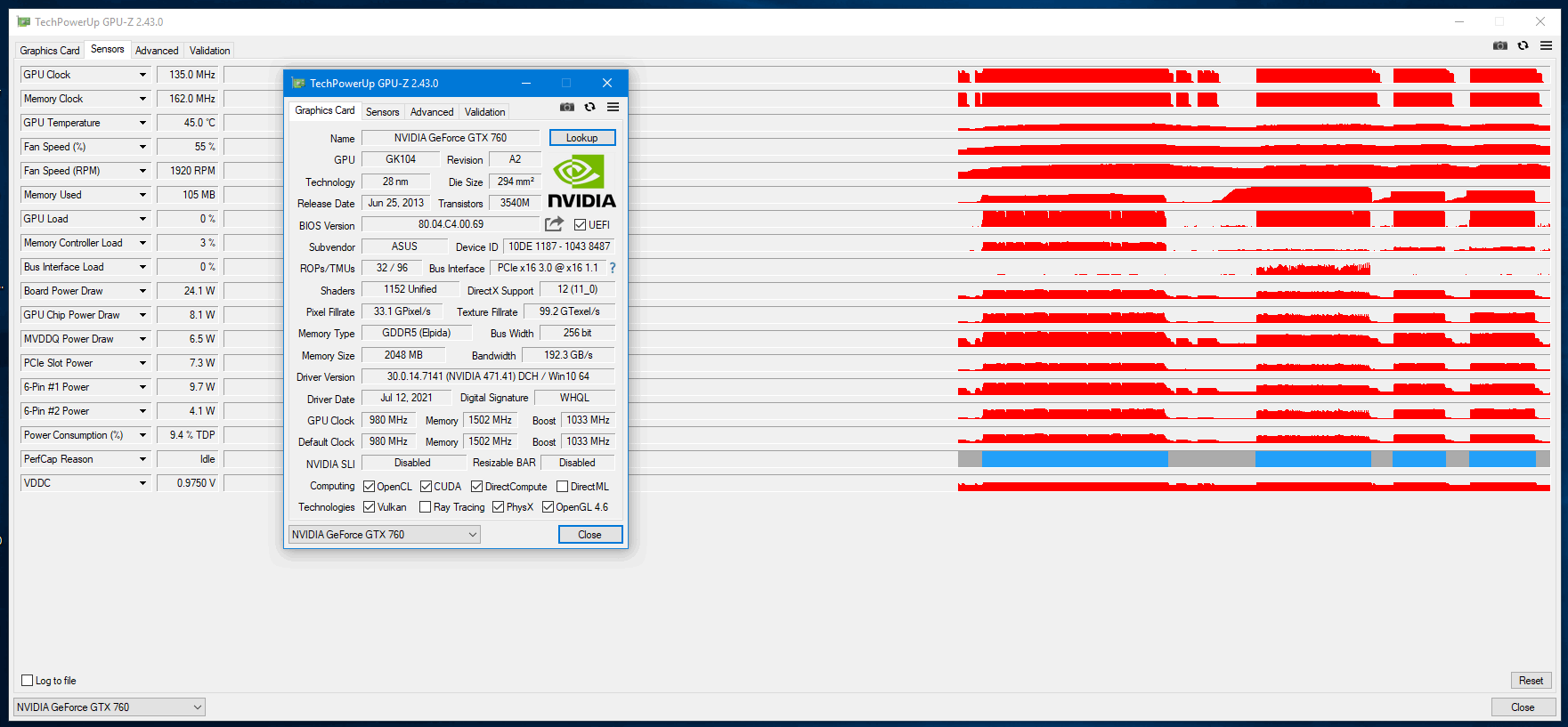Click the GPU Temperature value 45.0 °C
Image resolution: width=1568 pixels, height=727 pixels.
189,123
